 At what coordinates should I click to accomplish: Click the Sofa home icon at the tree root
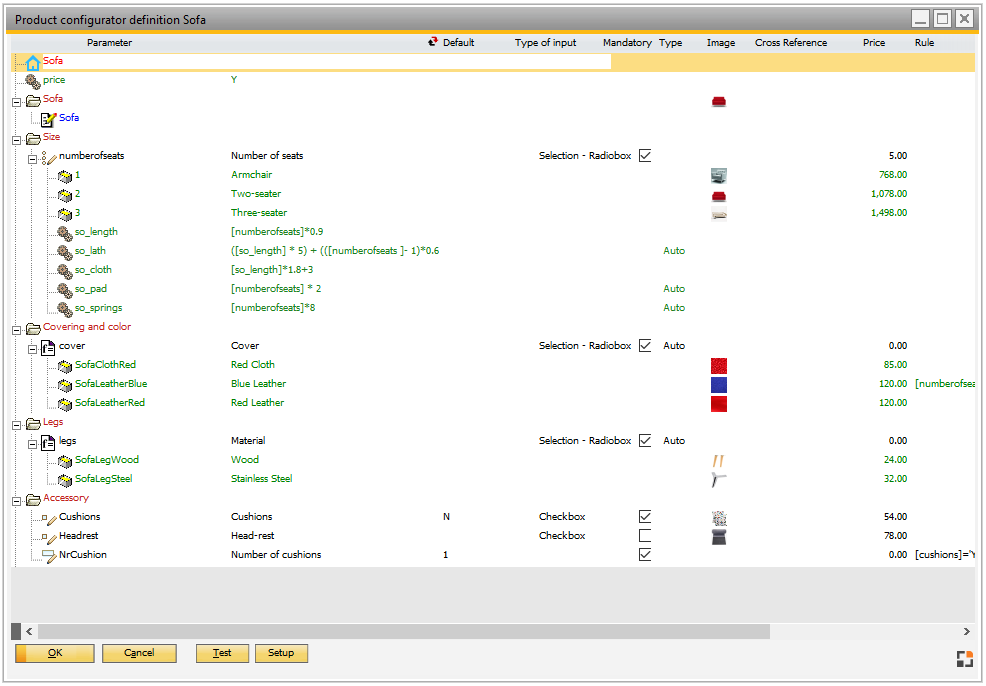tap(31, 61)
